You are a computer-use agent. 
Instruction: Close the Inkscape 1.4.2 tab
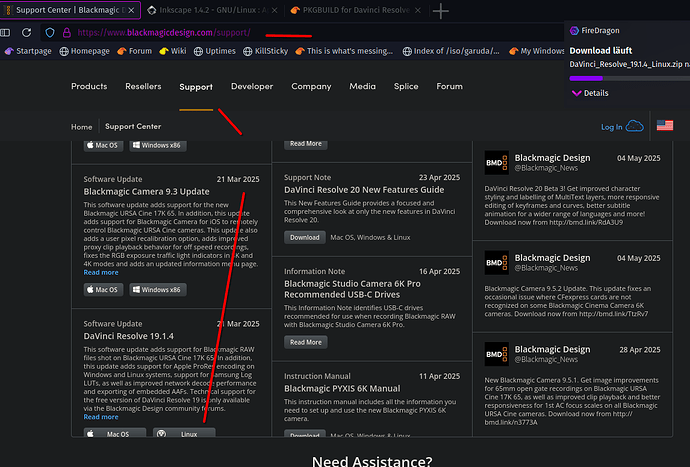pos(275,10)
